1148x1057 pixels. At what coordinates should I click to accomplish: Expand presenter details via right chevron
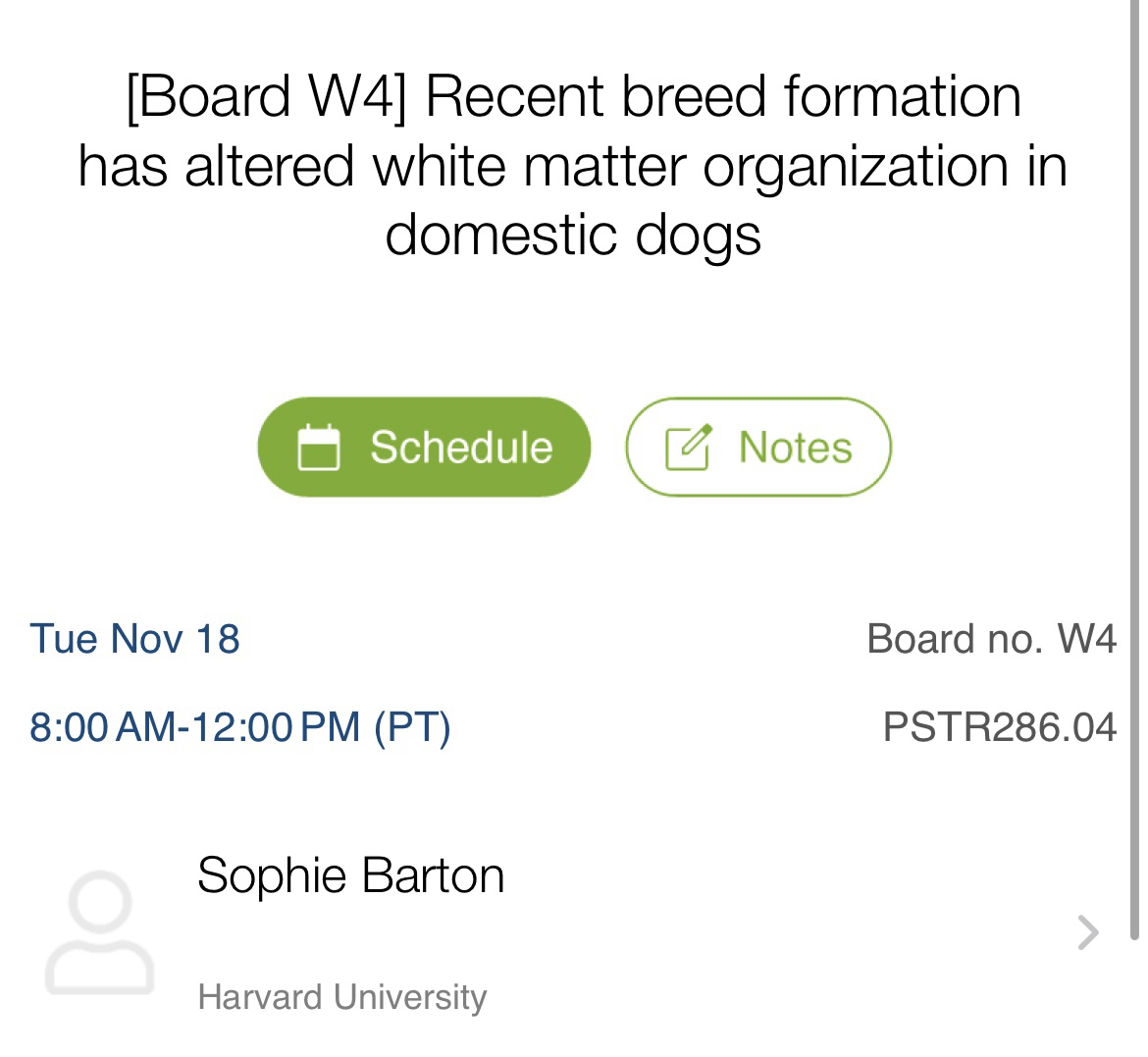click(1087, 932)
